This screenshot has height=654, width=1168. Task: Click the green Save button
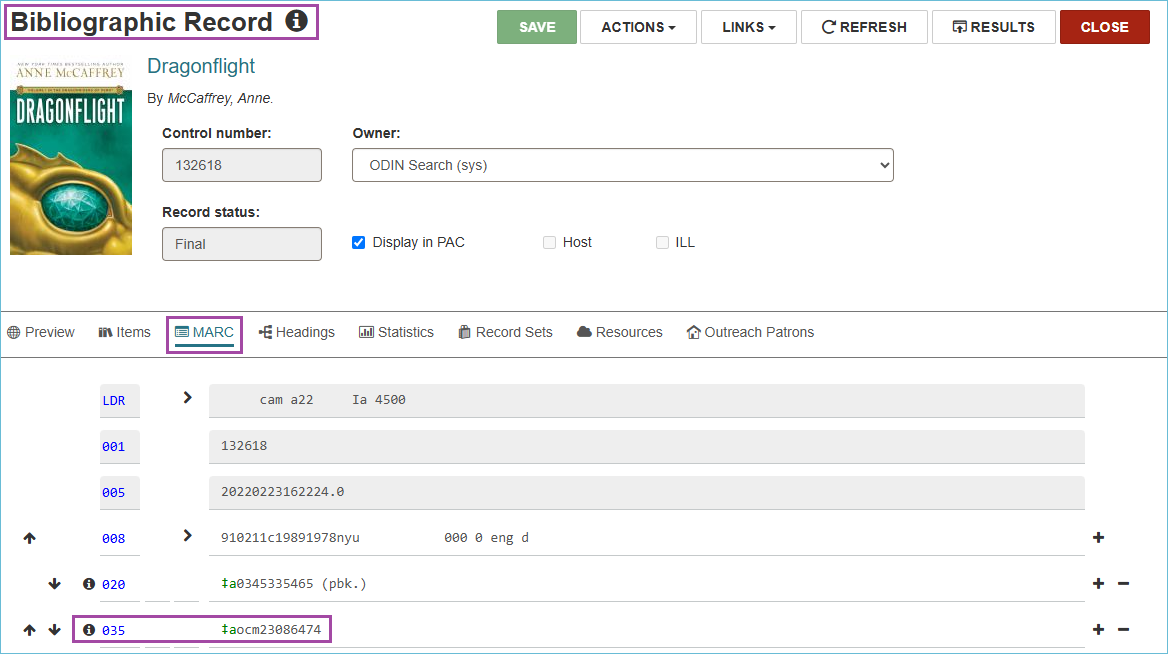pyautogui.click(x=537, y=27)
